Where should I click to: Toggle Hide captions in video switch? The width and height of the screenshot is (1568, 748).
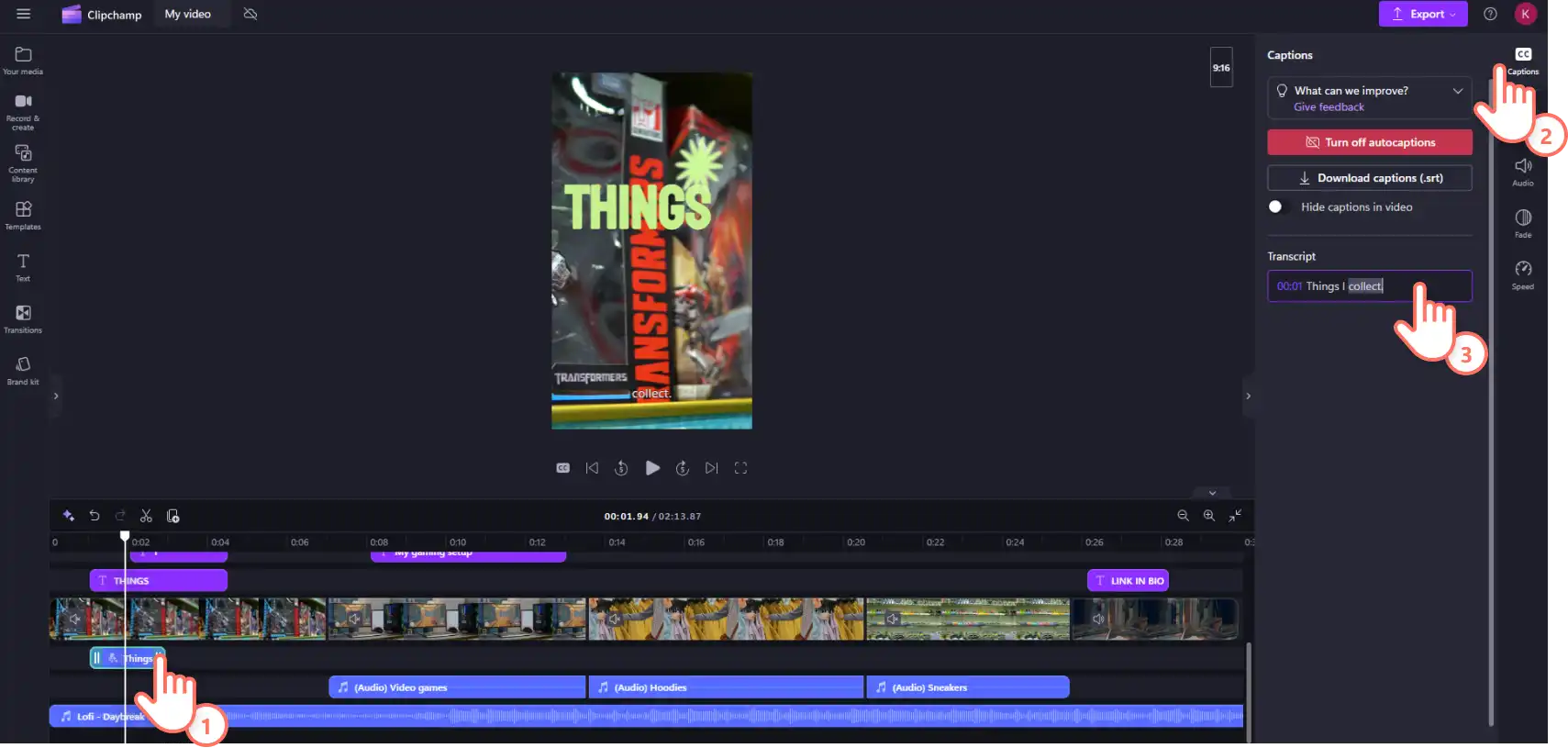click(x=1278, y=207)
